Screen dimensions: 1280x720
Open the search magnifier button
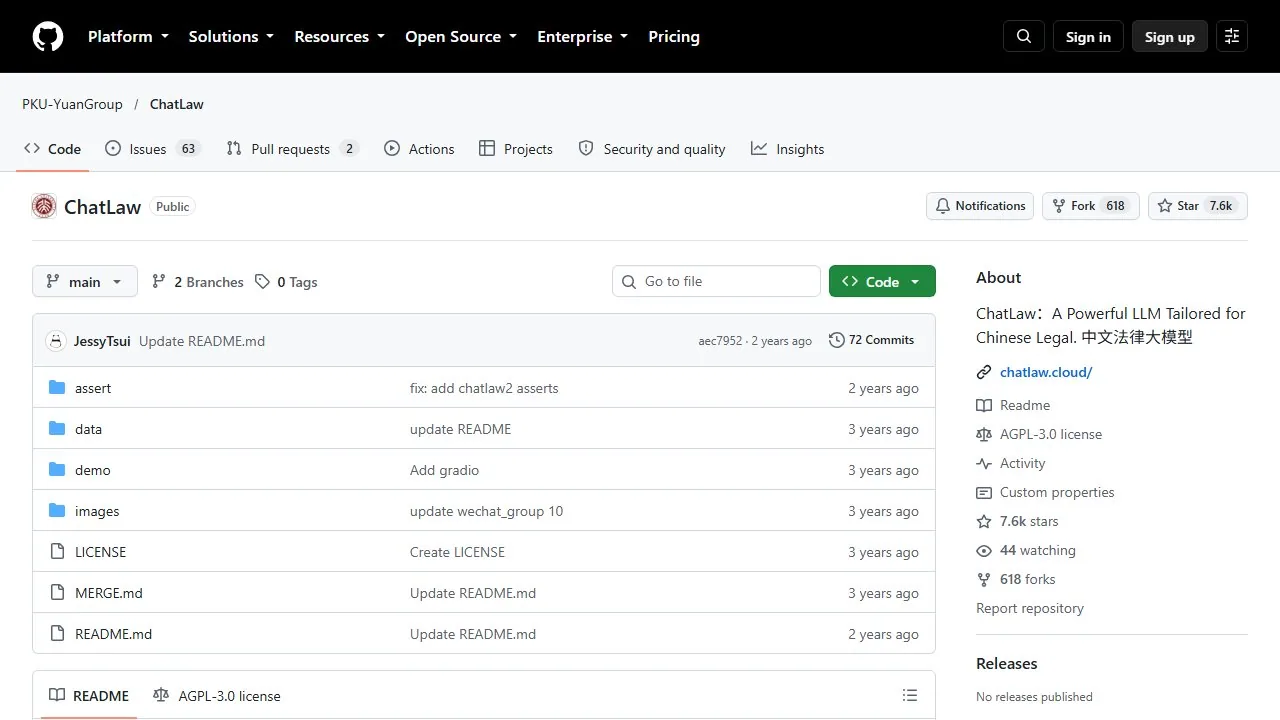point(1024,37)
